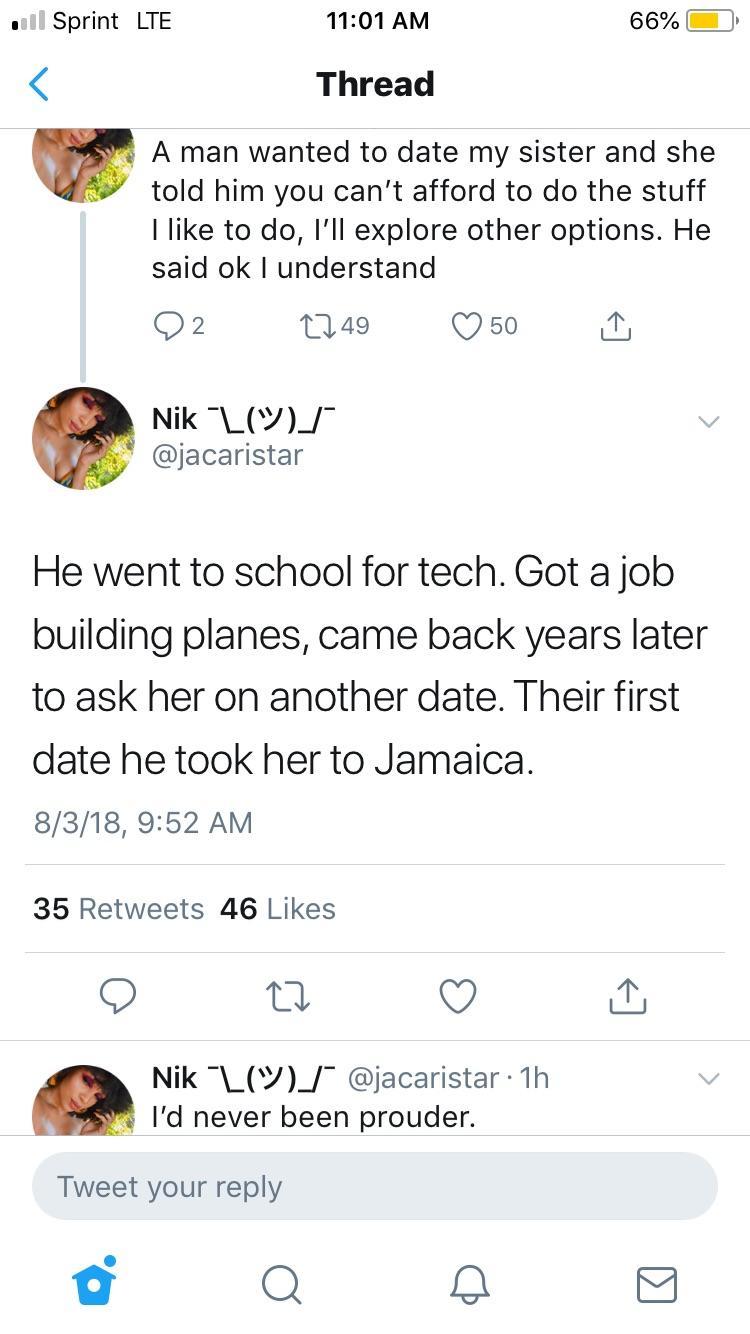Tap the 'Tweet your reply' field
Image resolution: width=750 pixels, height=1334 pixels.
click(374, 1186)
